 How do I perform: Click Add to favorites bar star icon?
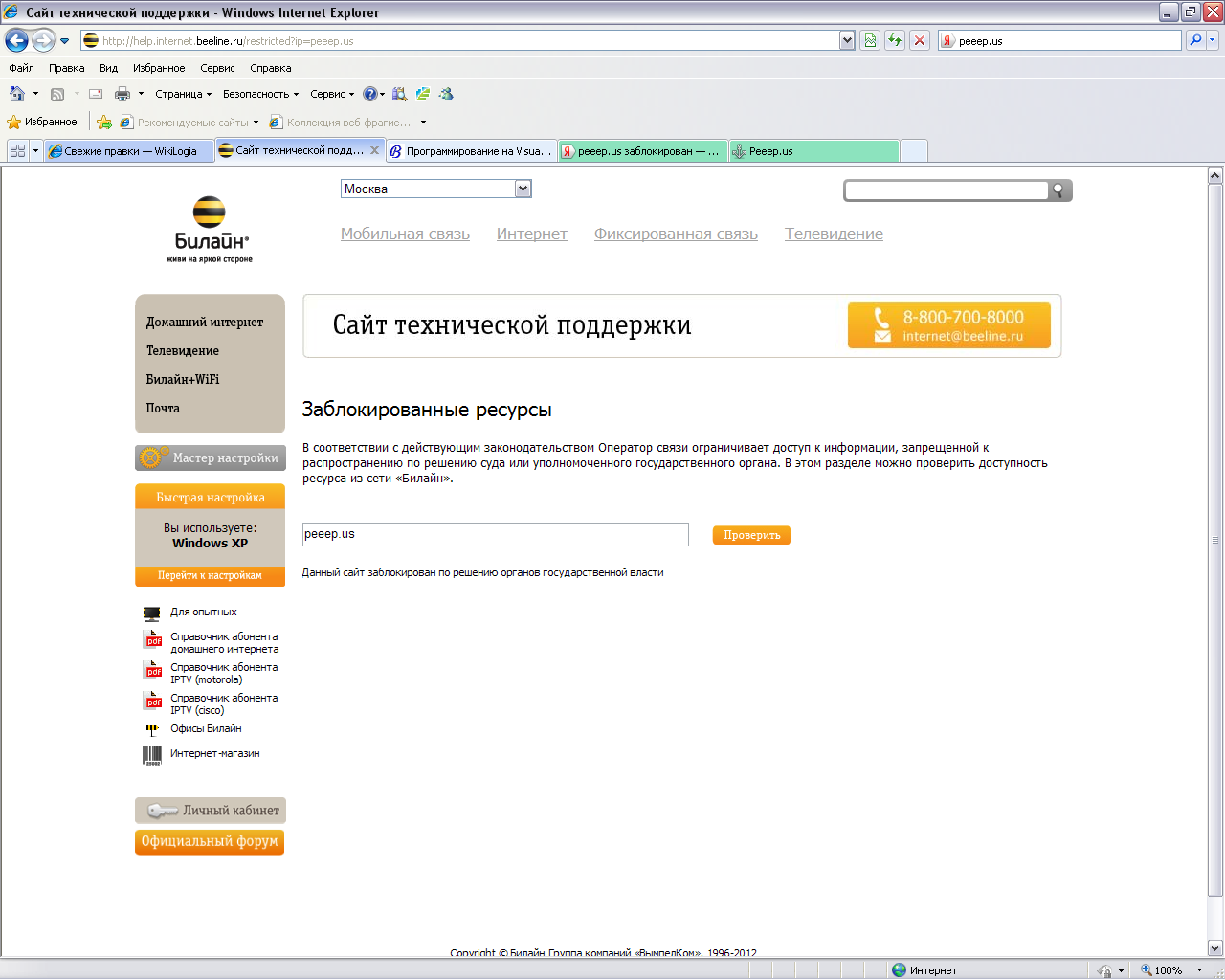tap(104, 122)
